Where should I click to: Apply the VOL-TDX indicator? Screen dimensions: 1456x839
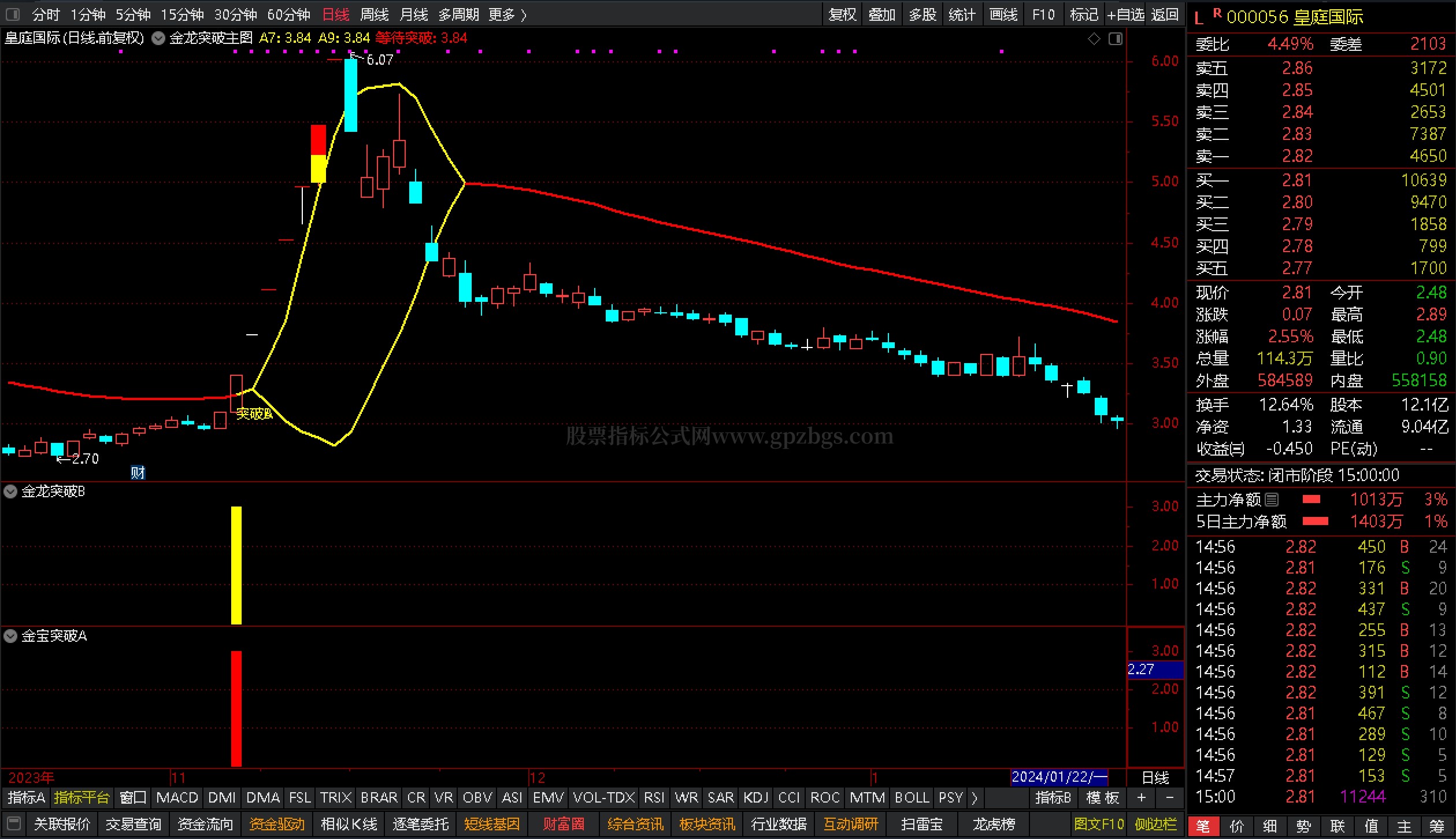604,798
